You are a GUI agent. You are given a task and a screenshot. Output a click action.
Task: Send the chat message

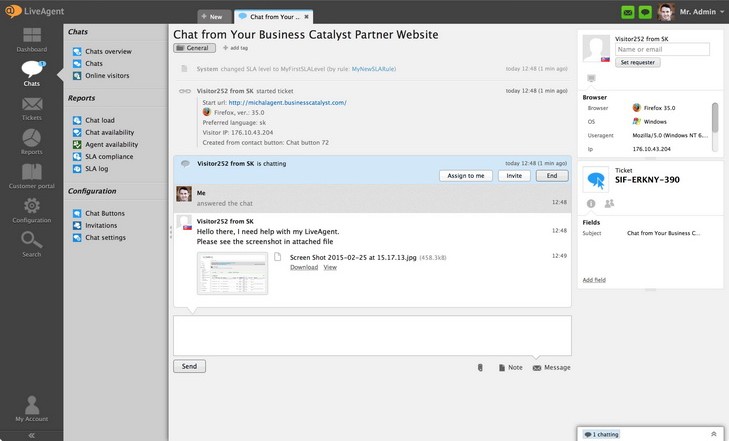pyautogui.click(x=189, y=366)
